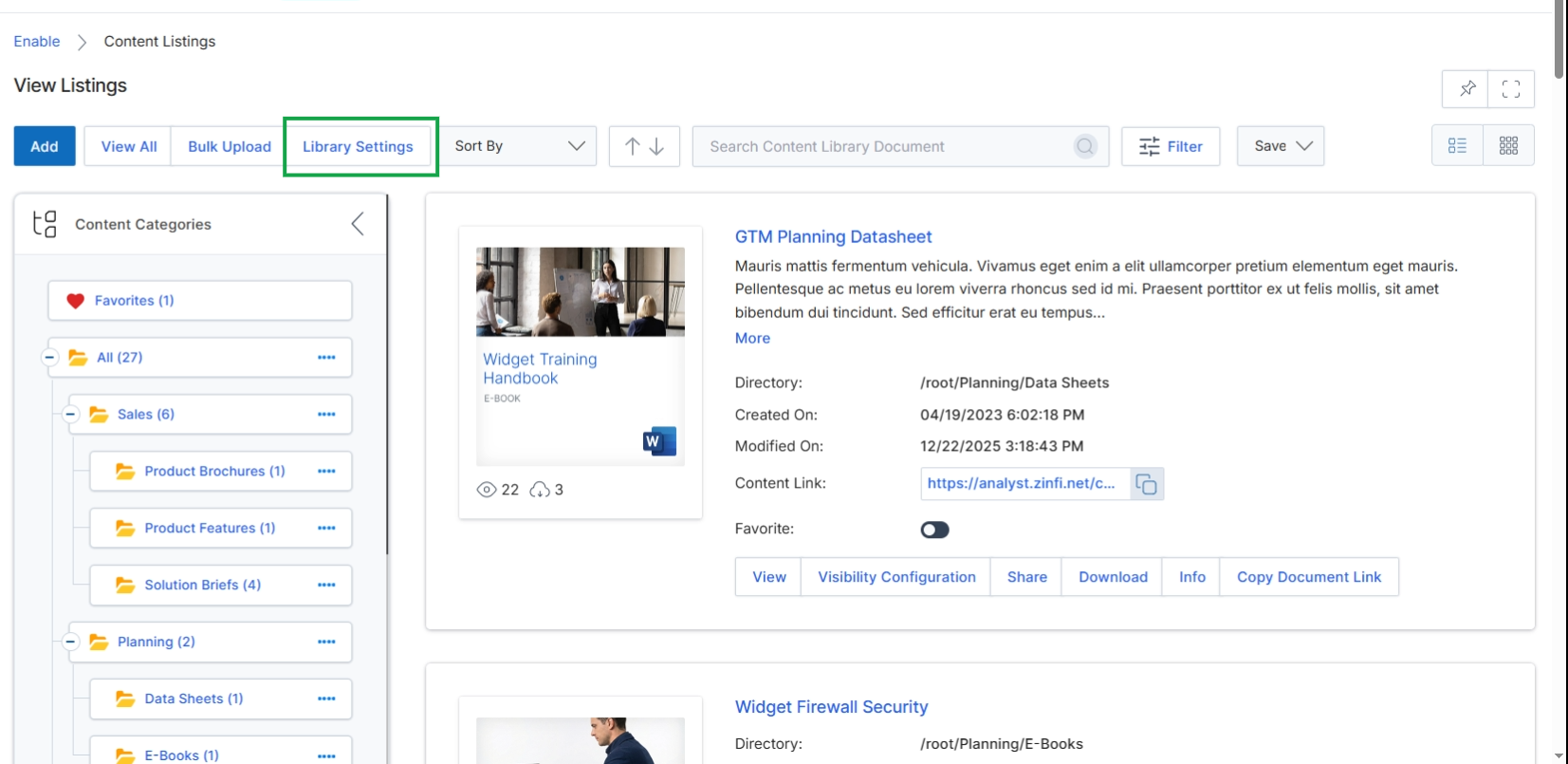Click the page vertical scrollbar
This screenshot has width=1568, height=764.
pyautogui.click(x=1560, y=40)
